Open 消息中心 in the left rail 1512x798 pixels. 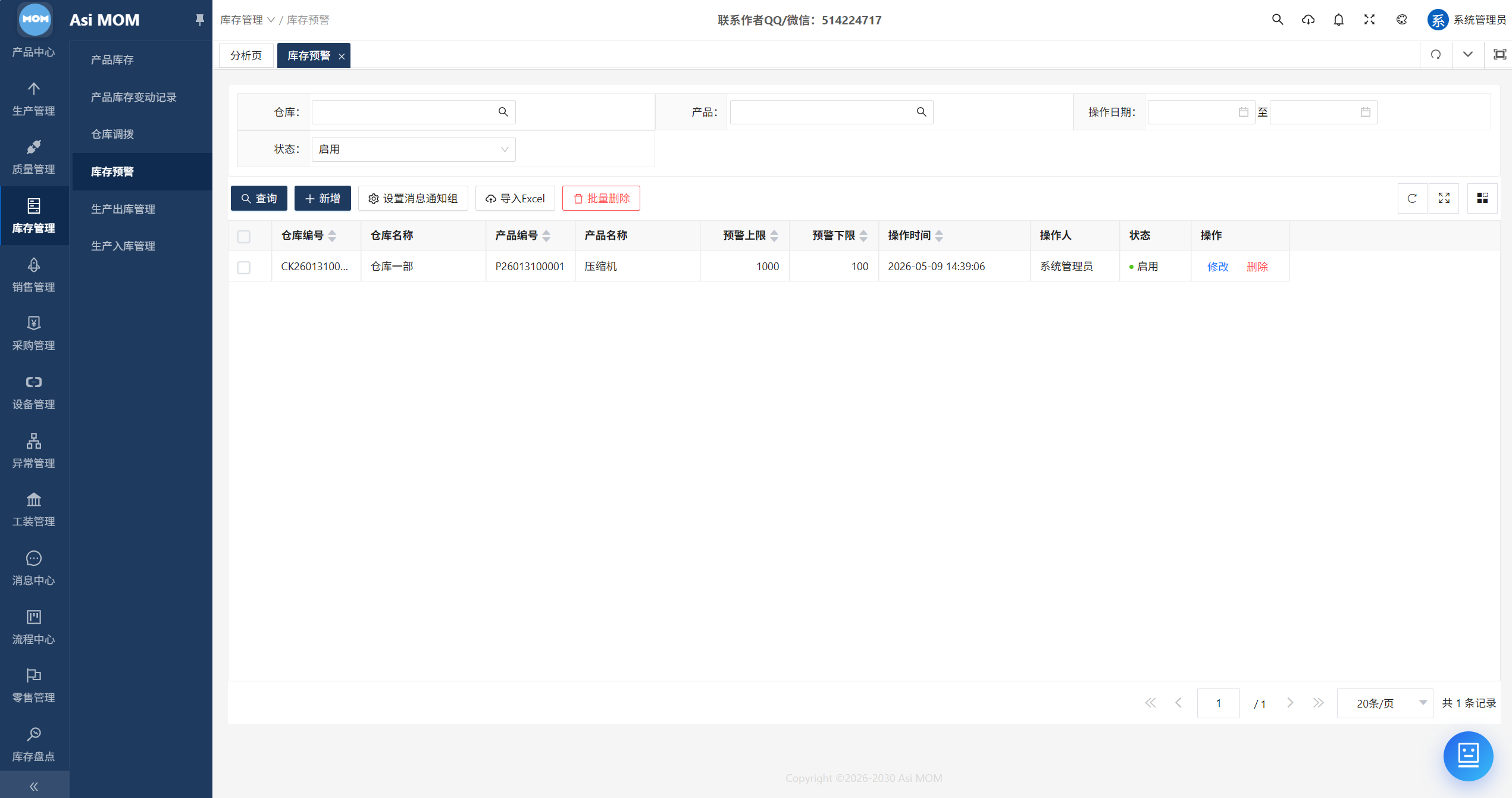34,568
